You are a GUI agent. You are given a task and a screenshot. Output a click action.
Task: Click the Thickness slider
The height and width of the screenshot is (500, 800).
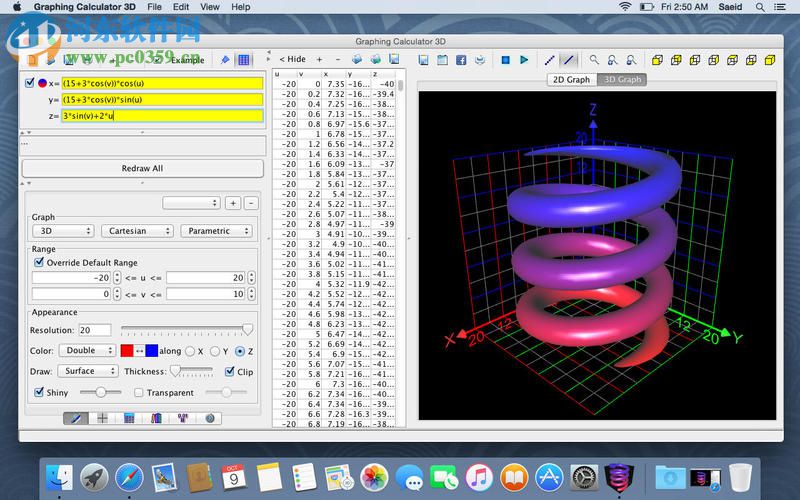click(x=193, y=371)
